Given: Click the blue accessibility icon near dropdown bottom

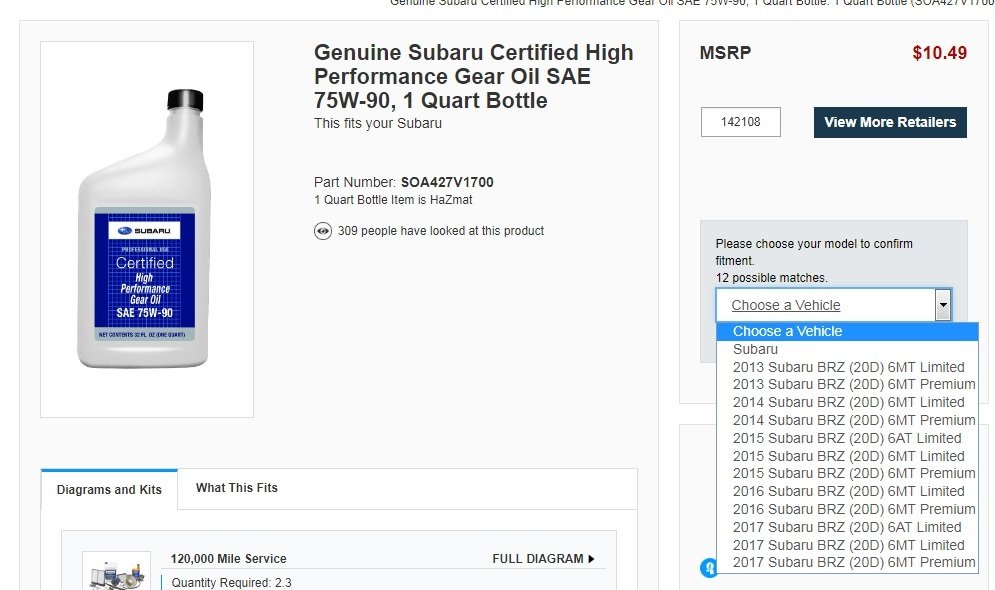Looking at the screenshot, I should [x=708, y=567].
